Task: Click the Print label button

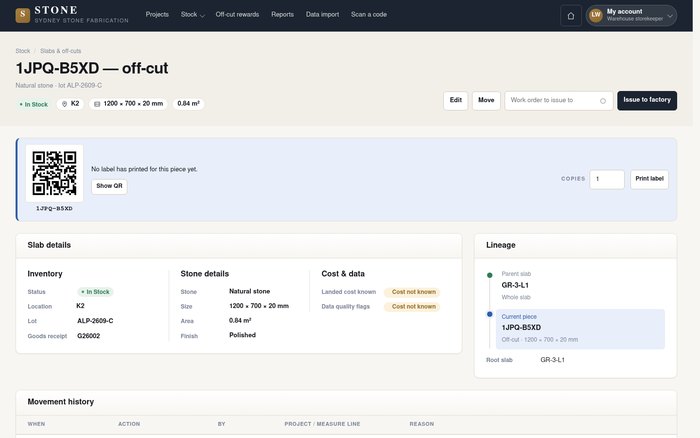Action: pyautogui.click(x=649, y=179)
